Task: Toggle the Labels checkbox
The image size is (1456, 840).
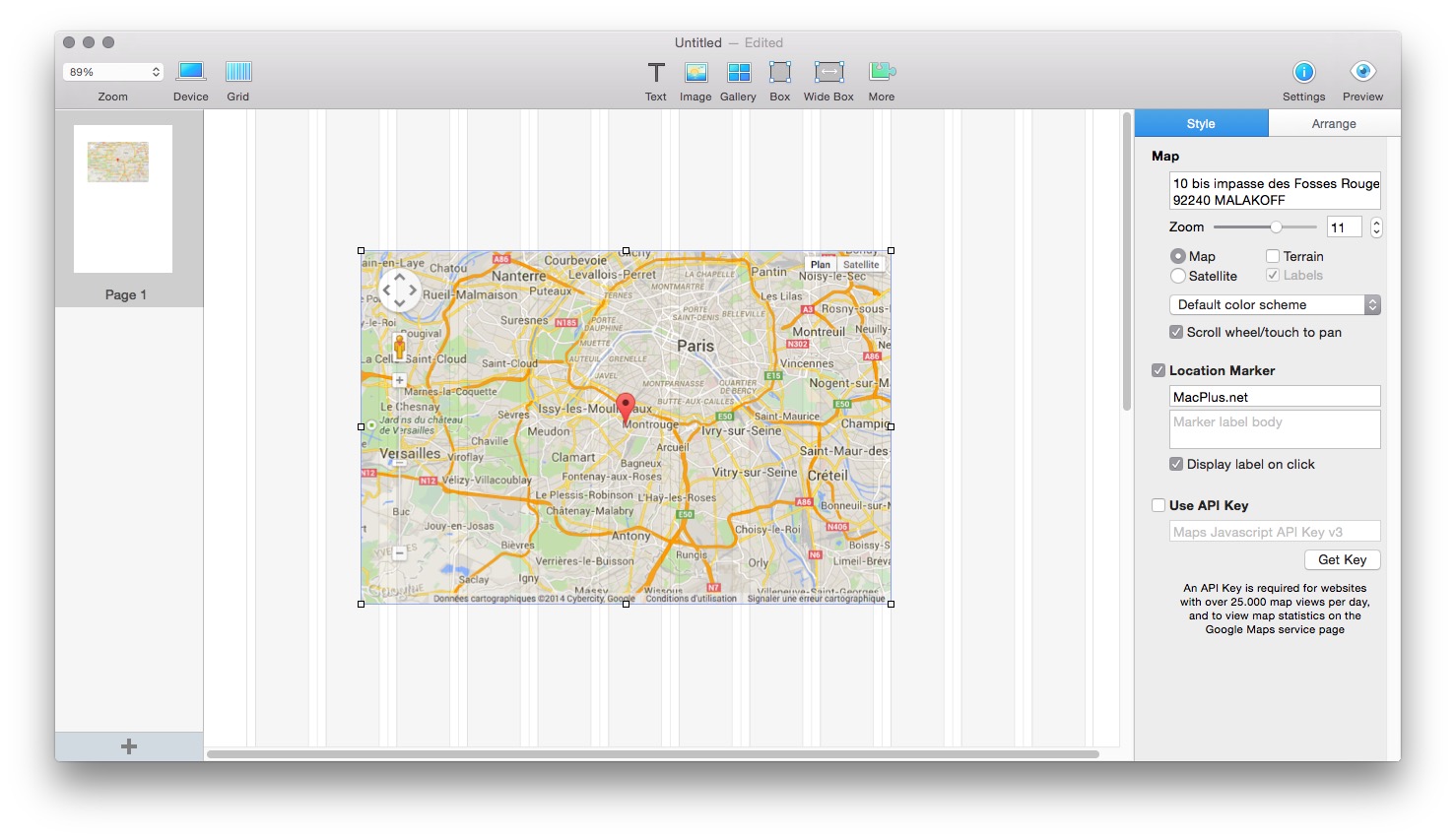Action: (1273, 275)
